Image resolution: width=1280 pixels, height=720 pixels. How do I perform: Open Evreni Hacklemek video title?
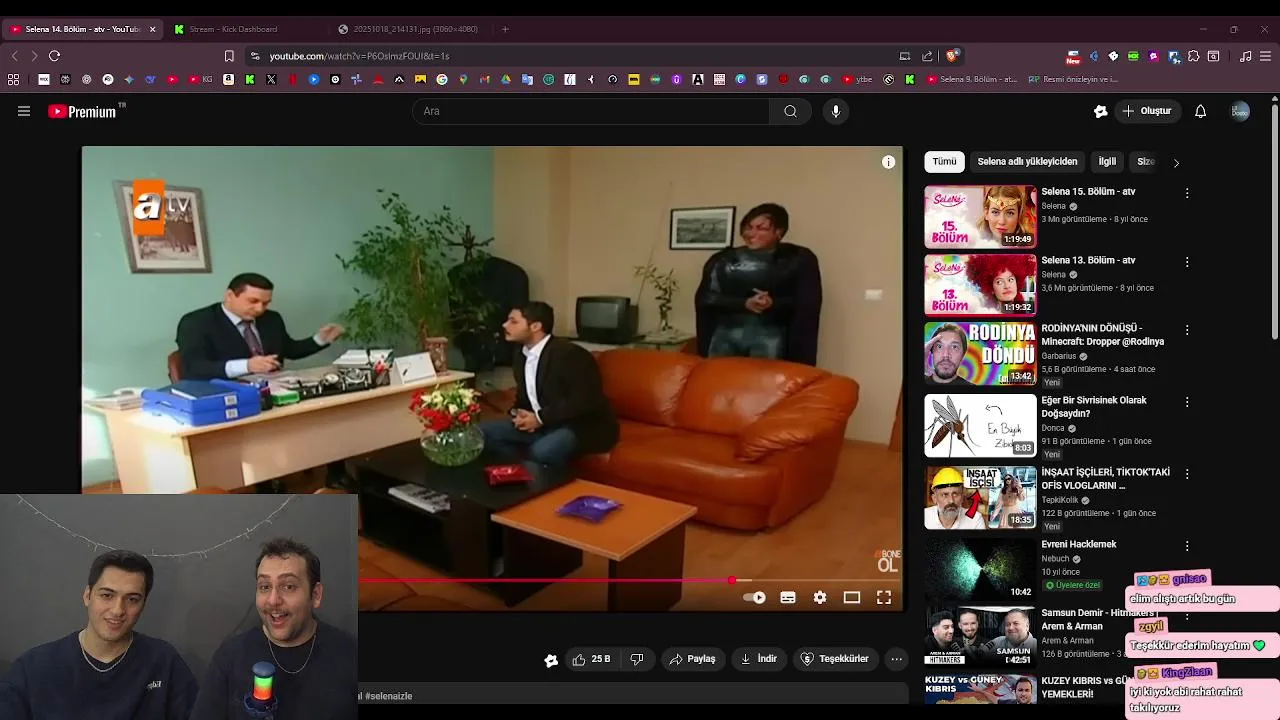[x=1079, y=544]
